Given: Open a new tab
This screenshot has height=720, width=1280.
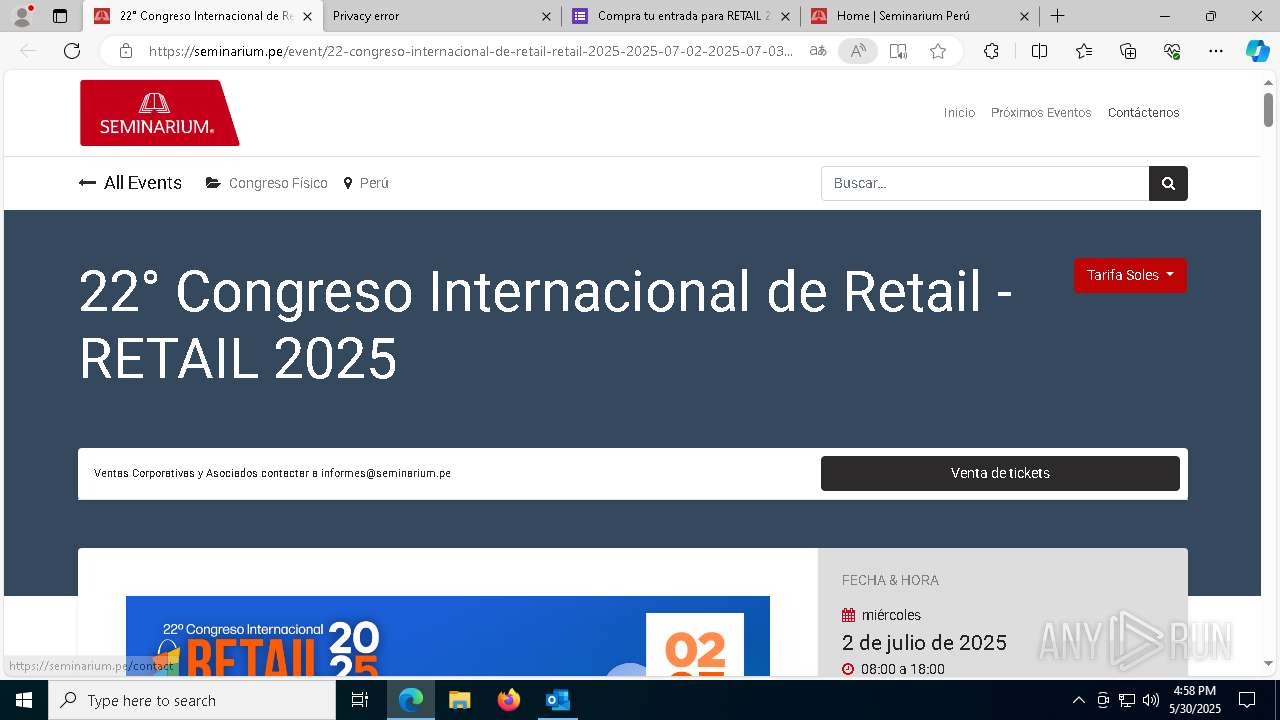Looking at the screenshot, I should (1057, 16).
